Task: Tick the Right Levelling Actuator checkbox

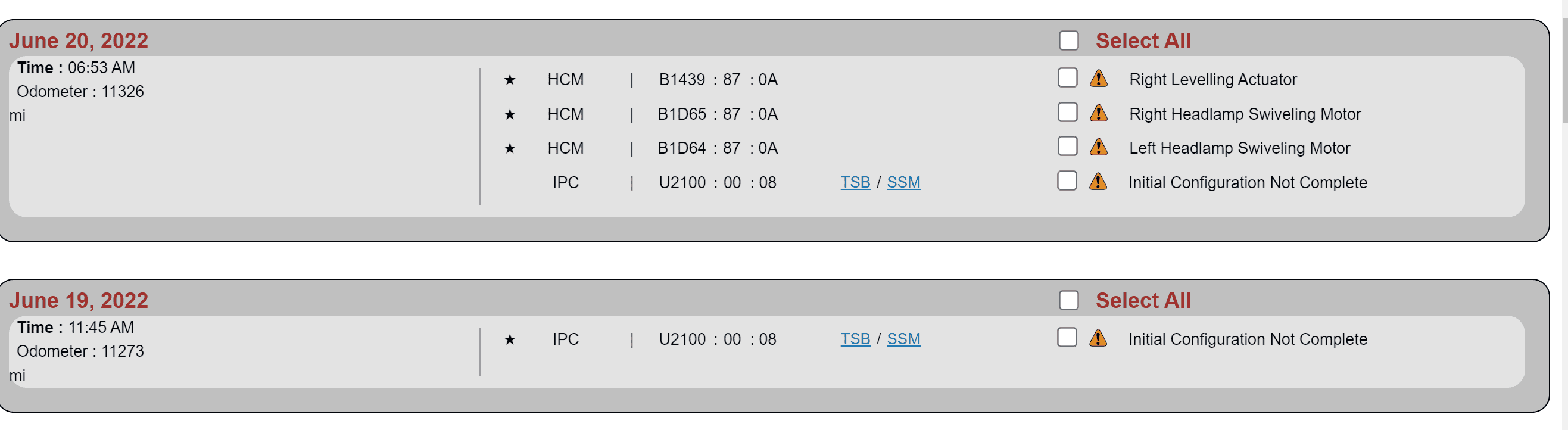Action: 1067,78
